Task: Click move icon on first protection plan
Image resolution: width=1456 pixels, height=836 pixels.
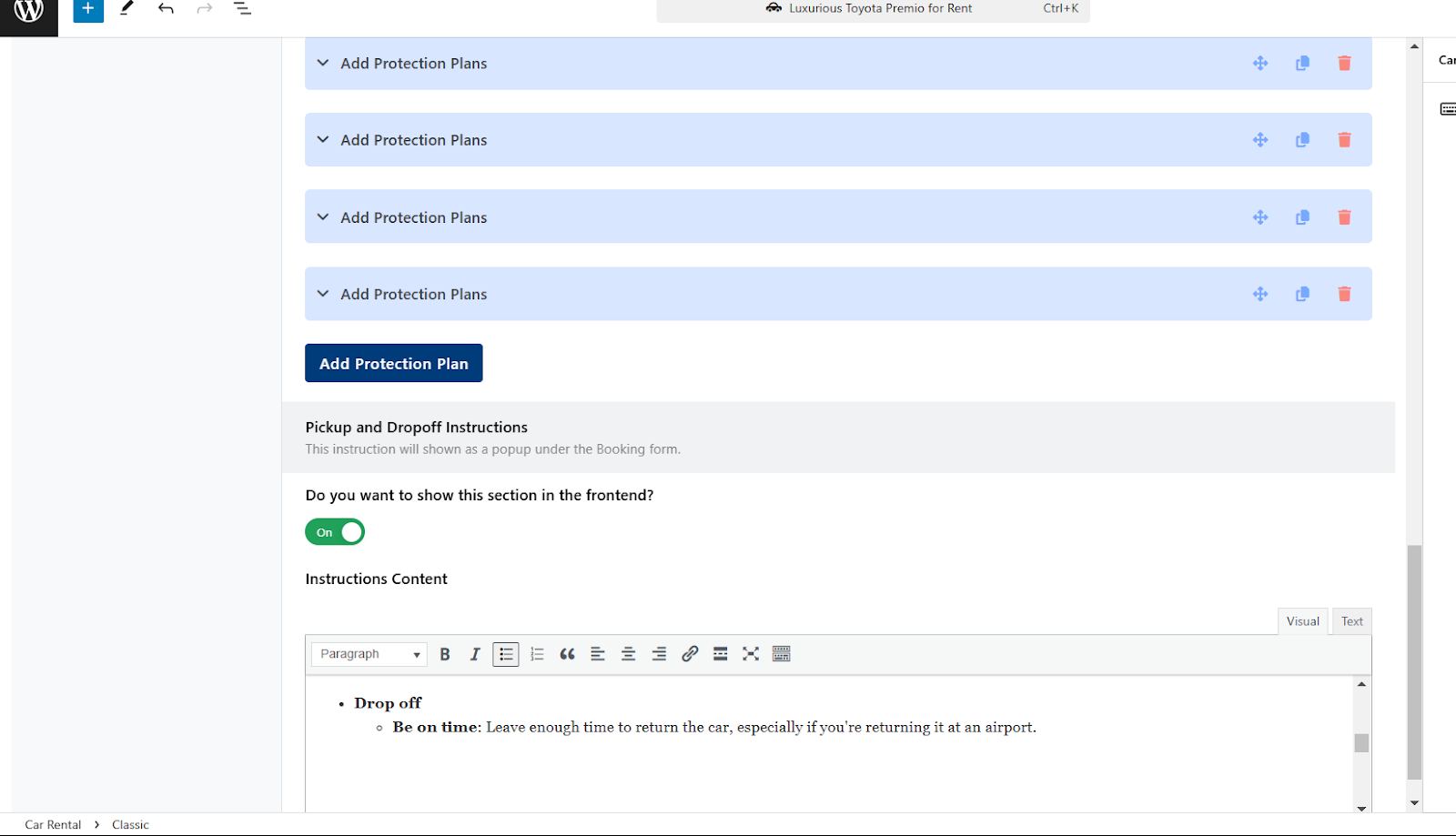Action: pyautogui.click(x=1260, y=63)
